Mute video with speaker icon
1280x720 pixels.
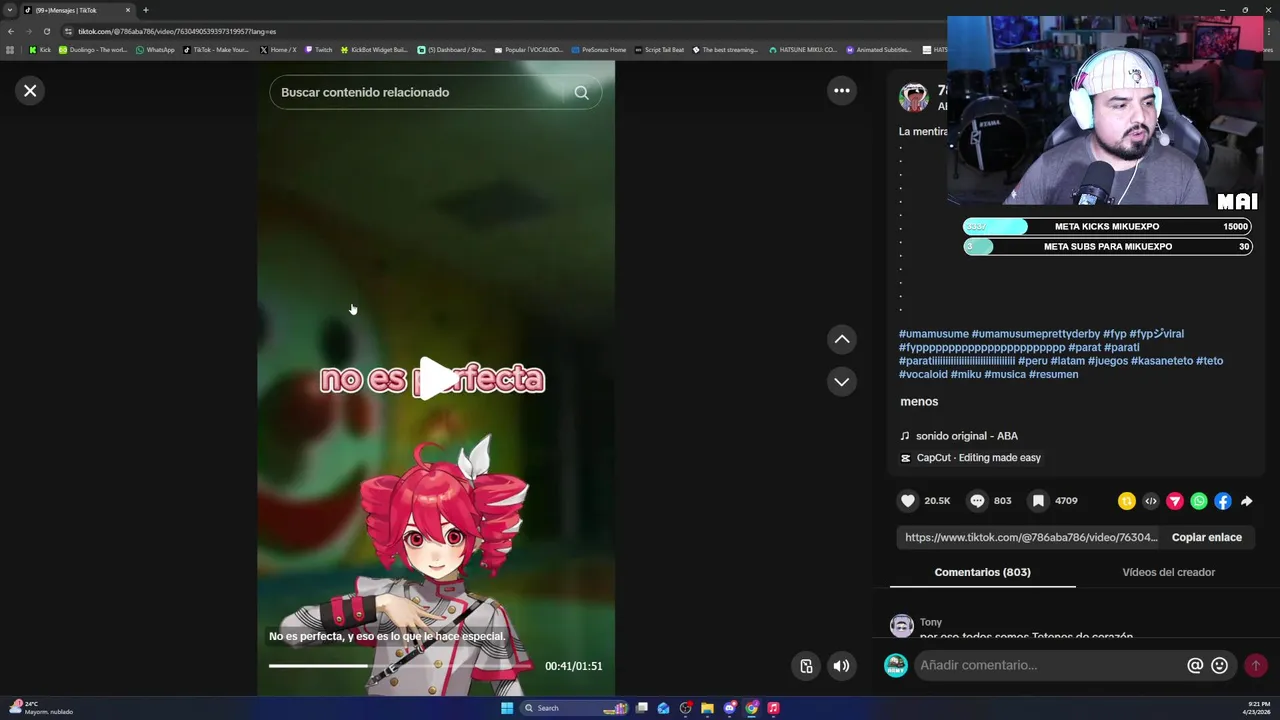click(842, 666)
